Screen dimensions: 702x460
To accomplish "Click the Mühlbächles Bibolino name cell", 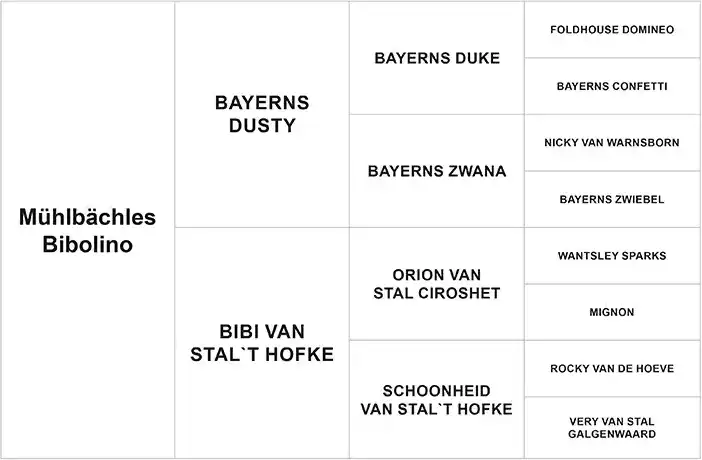I will click(x=88, y=230).
